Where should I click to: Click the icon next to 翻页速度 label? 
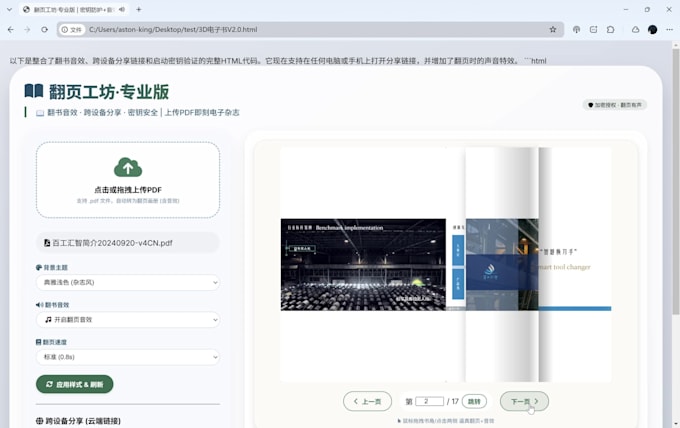click(x=38, y=342)
